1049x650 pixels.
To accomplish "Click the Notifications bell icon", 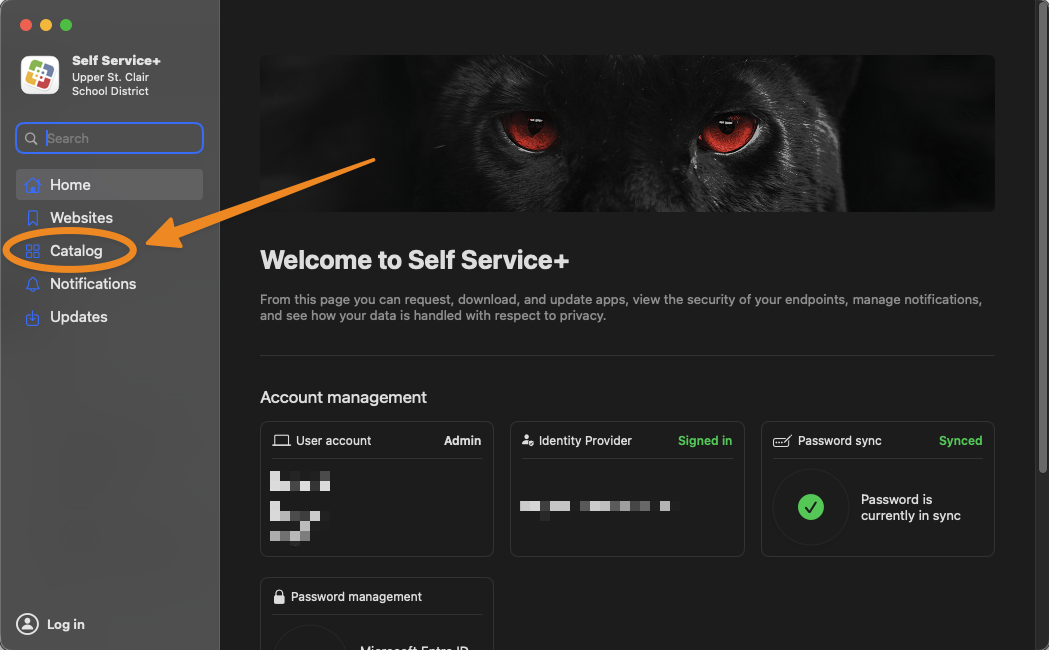I will click(x=32, y=284).
